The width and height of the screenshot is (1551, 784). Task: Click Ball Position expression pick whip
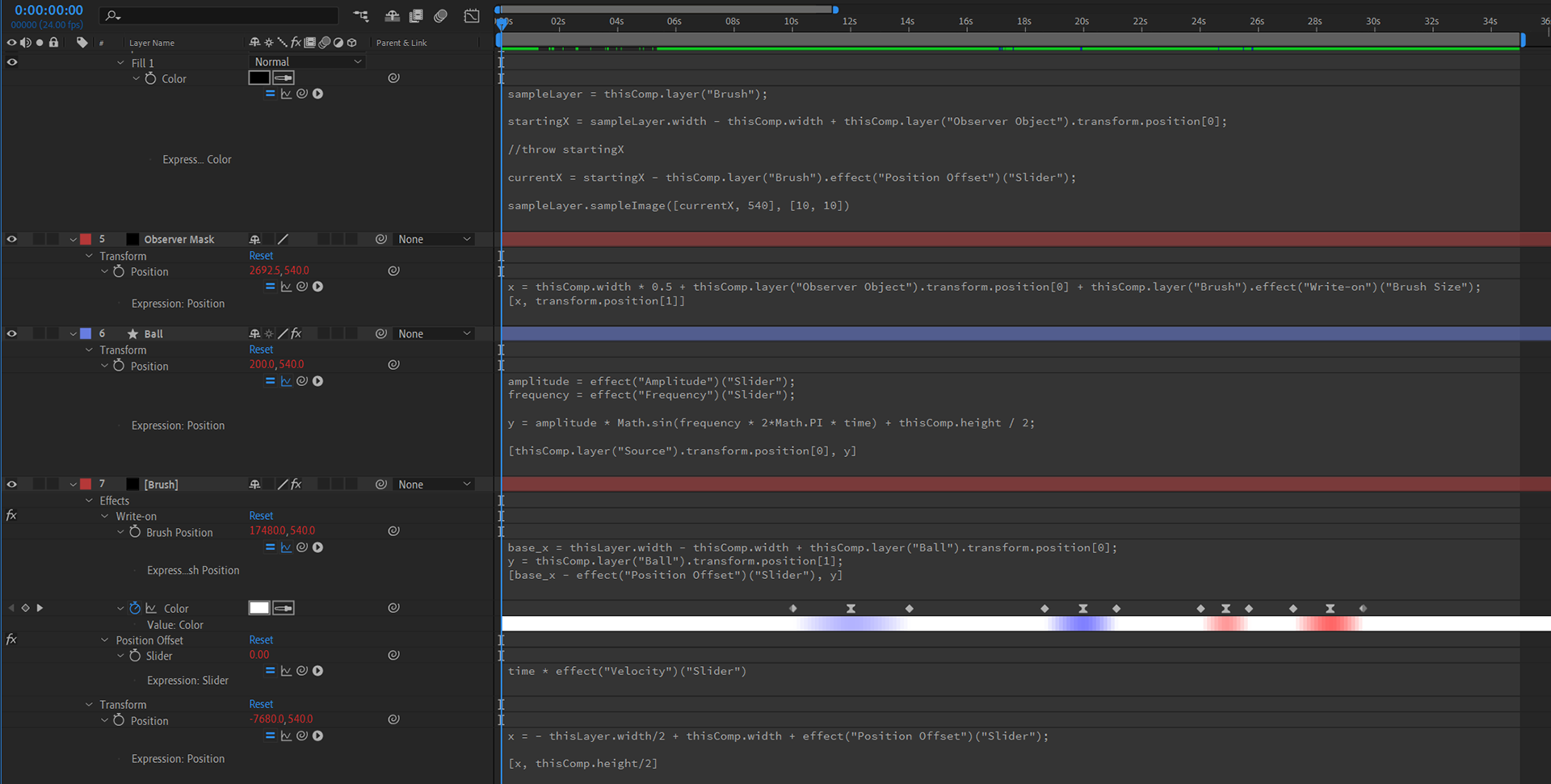[301, 381]
